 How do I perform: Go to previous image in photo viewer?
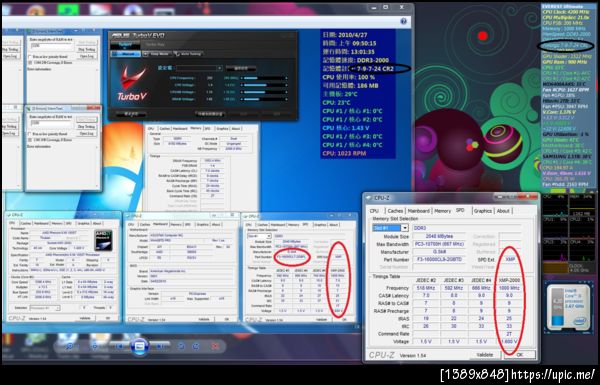pyautogui.click(x=119, y=346)
